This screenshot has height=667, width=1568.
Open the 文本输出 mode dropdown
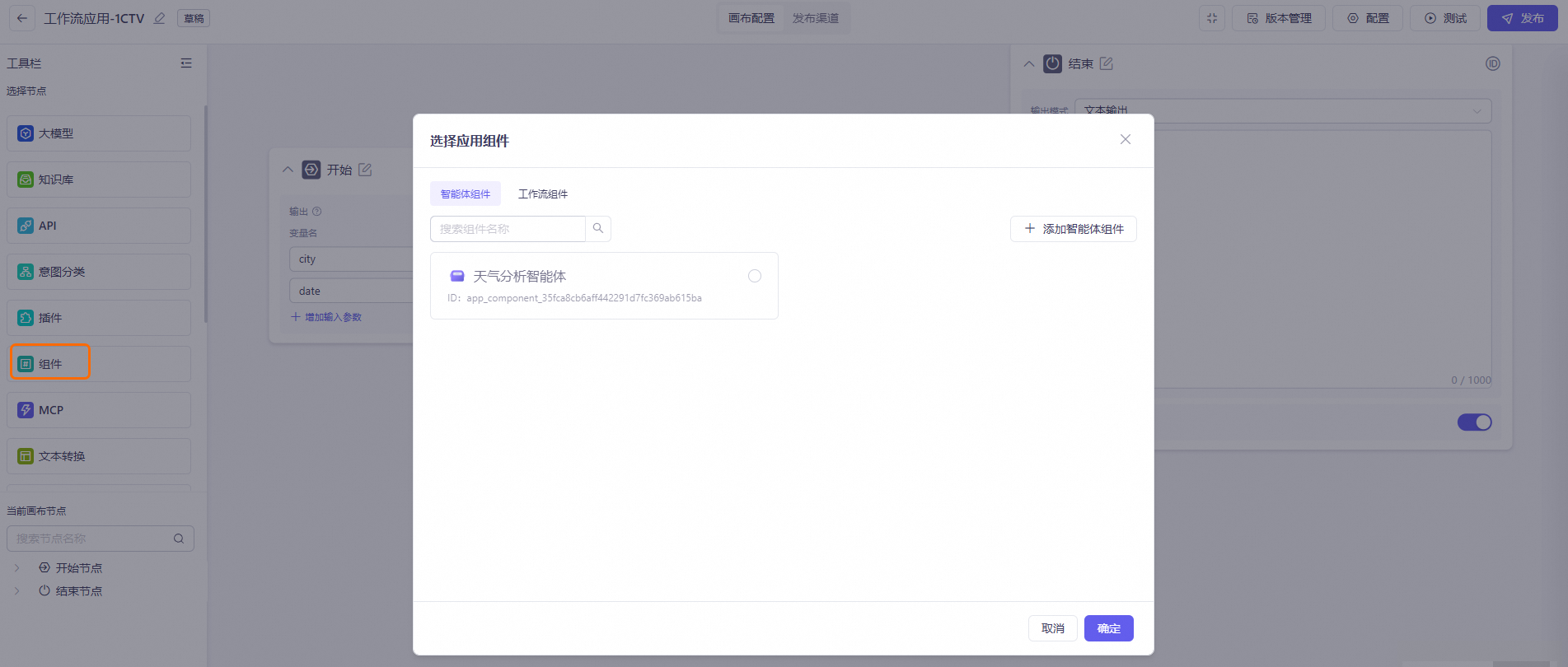1283,111
